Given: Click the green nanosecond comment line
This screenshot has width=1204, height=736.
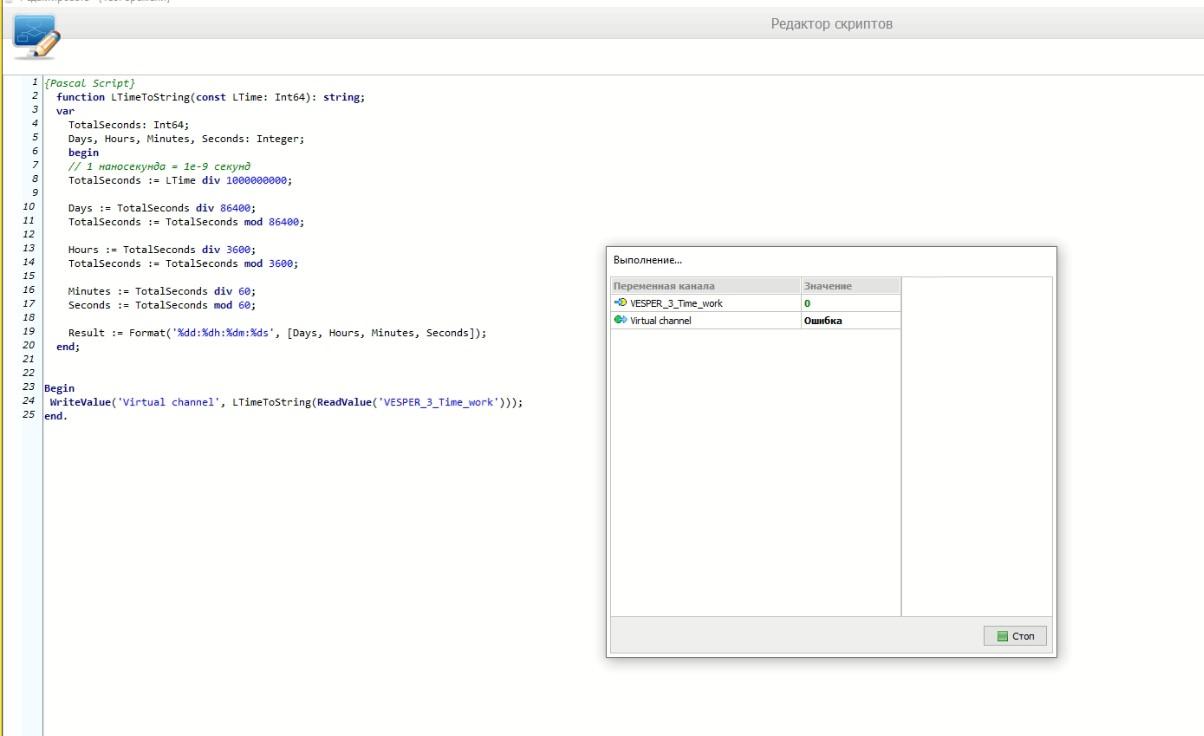Looking at the screenshot, I should [160, 166].
